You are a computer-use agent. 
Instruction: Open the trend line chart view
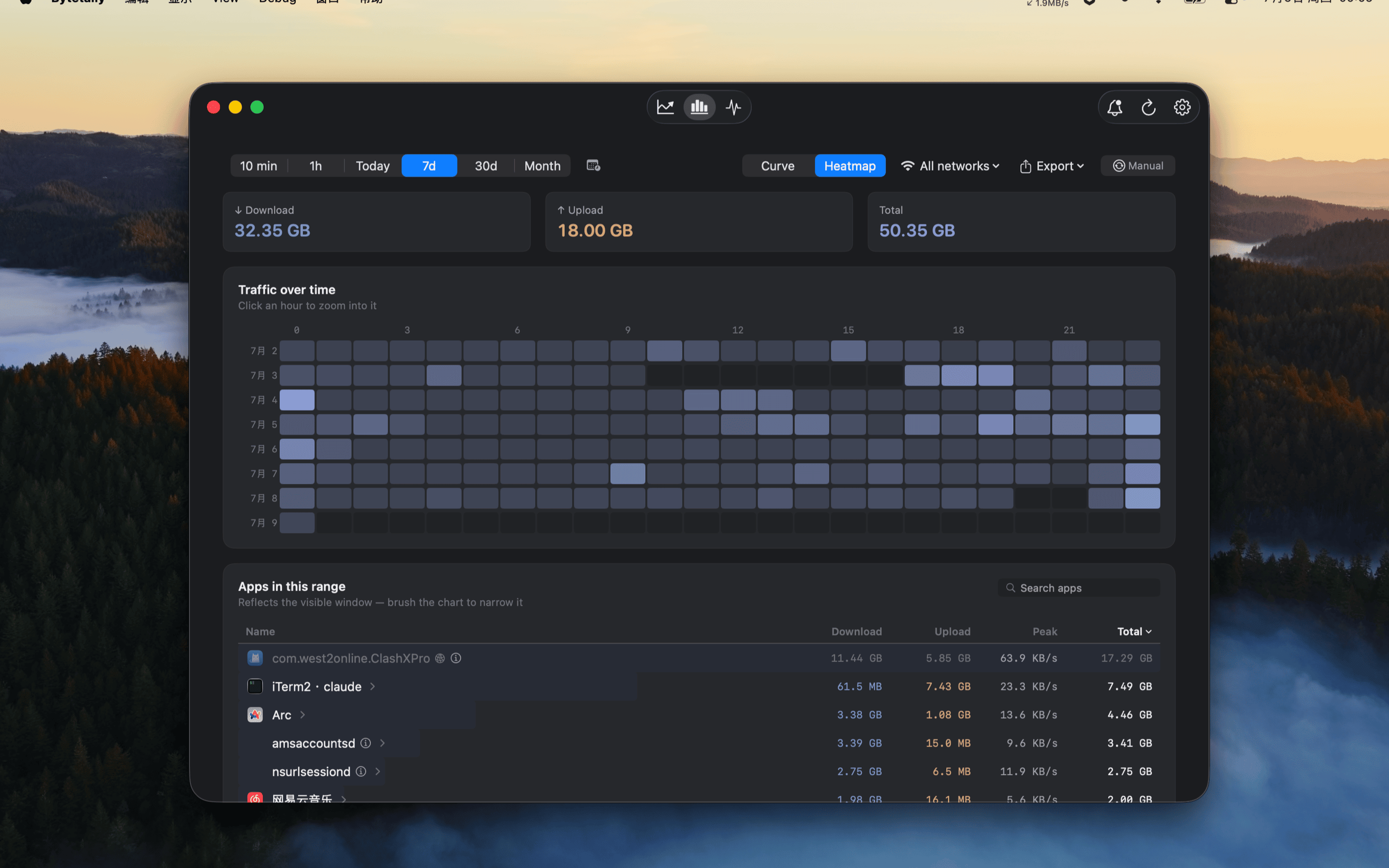665,108
